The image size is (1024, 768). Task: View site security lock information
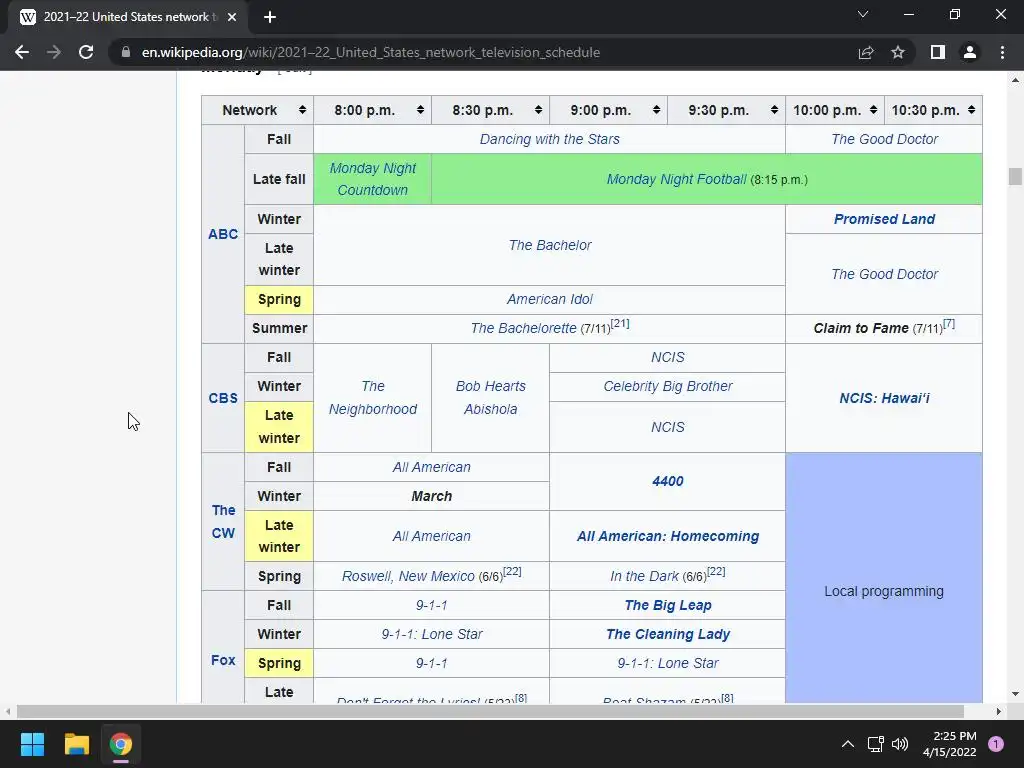125,52
